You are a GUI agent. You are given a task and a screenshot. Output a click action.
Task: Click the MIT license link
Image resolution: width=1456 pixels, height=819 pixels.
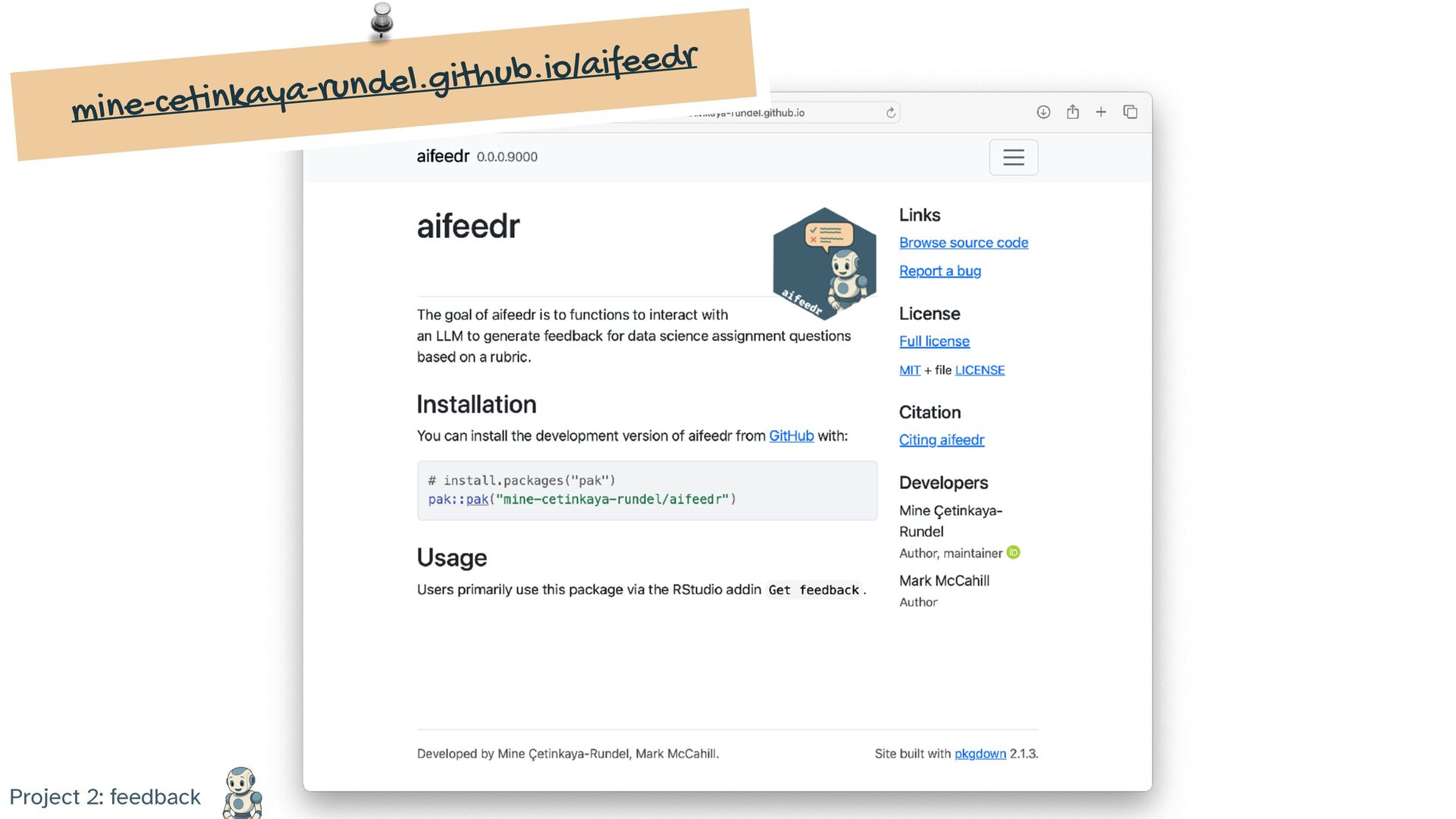coord(909,370)
